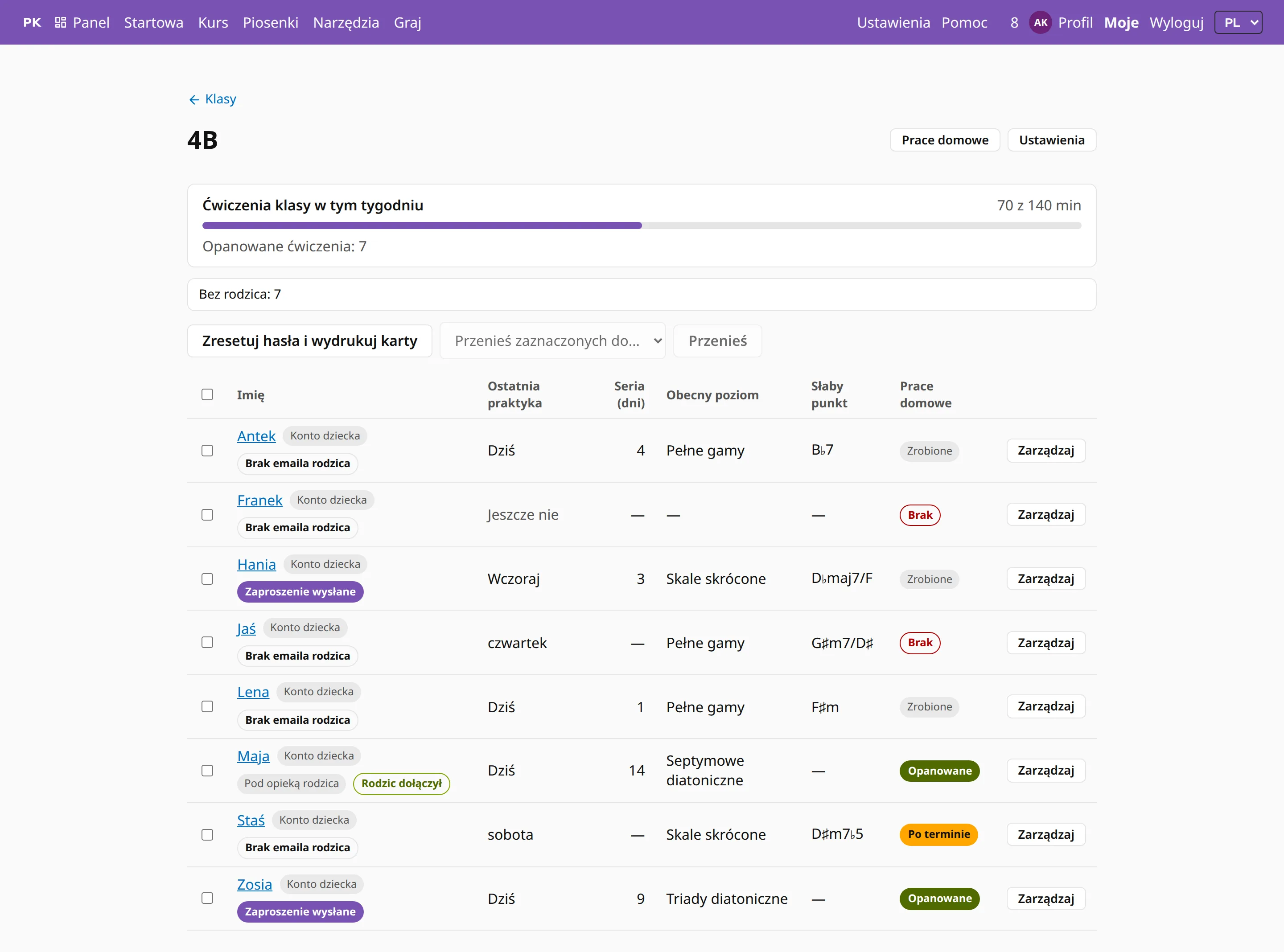Click 'Zresetuj hasła i wydrukuj karty'

[309, 341]
